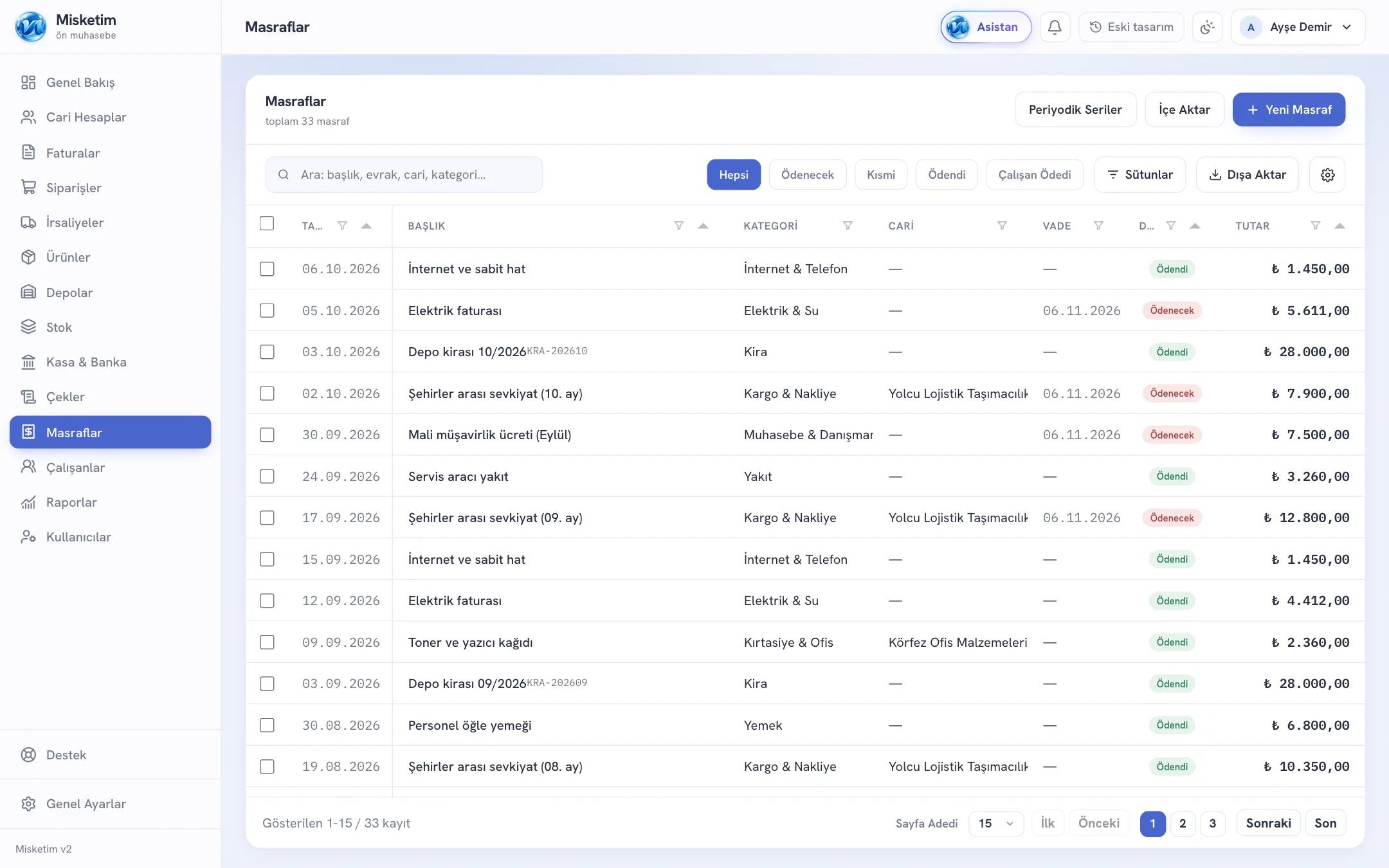
Task: Open Kasa & Banka in sidebar
Action: [x=111, y=362]
